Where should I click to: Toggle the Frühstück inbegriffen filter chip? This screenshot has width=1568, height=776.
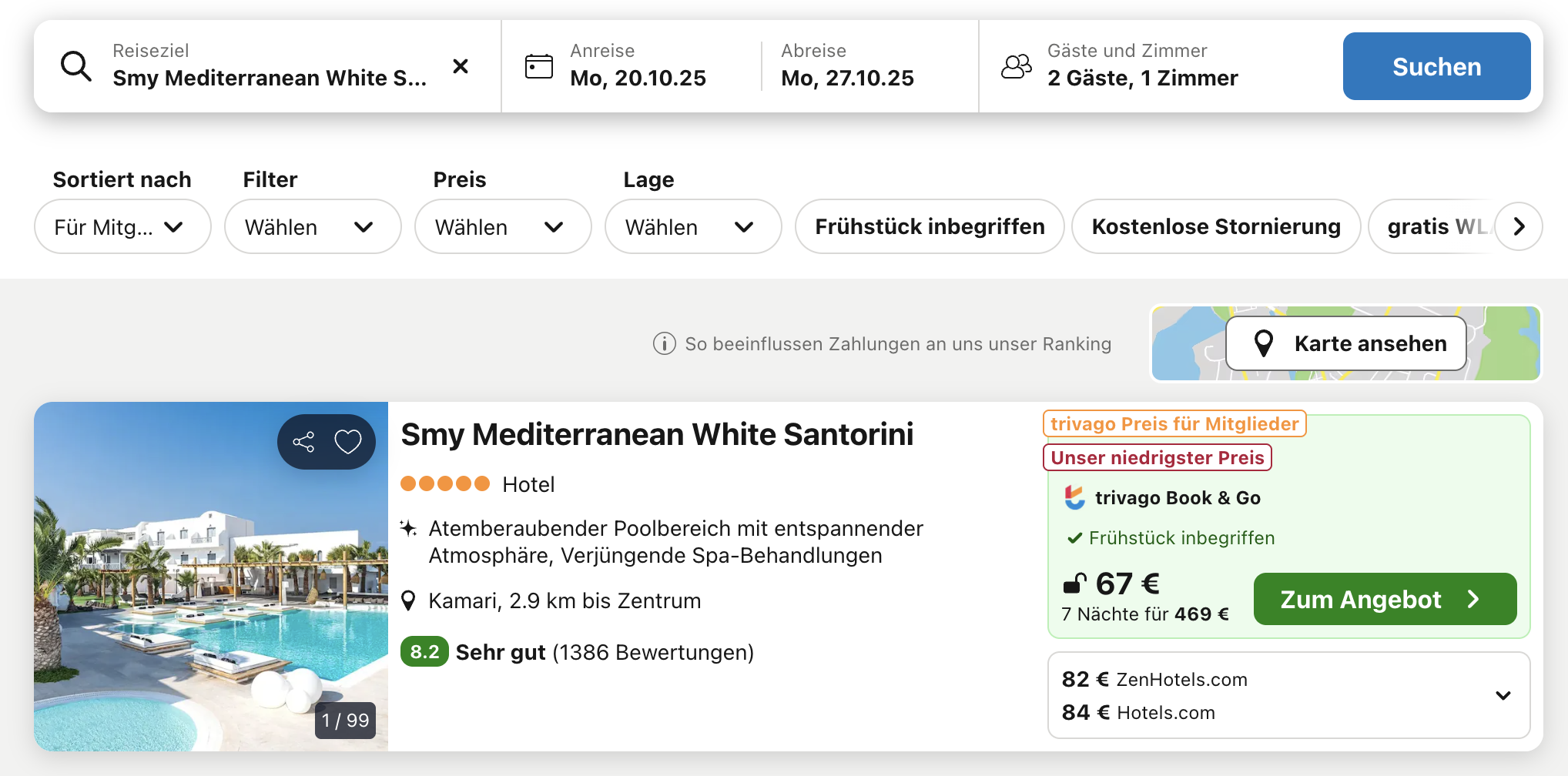pos(930,226)
